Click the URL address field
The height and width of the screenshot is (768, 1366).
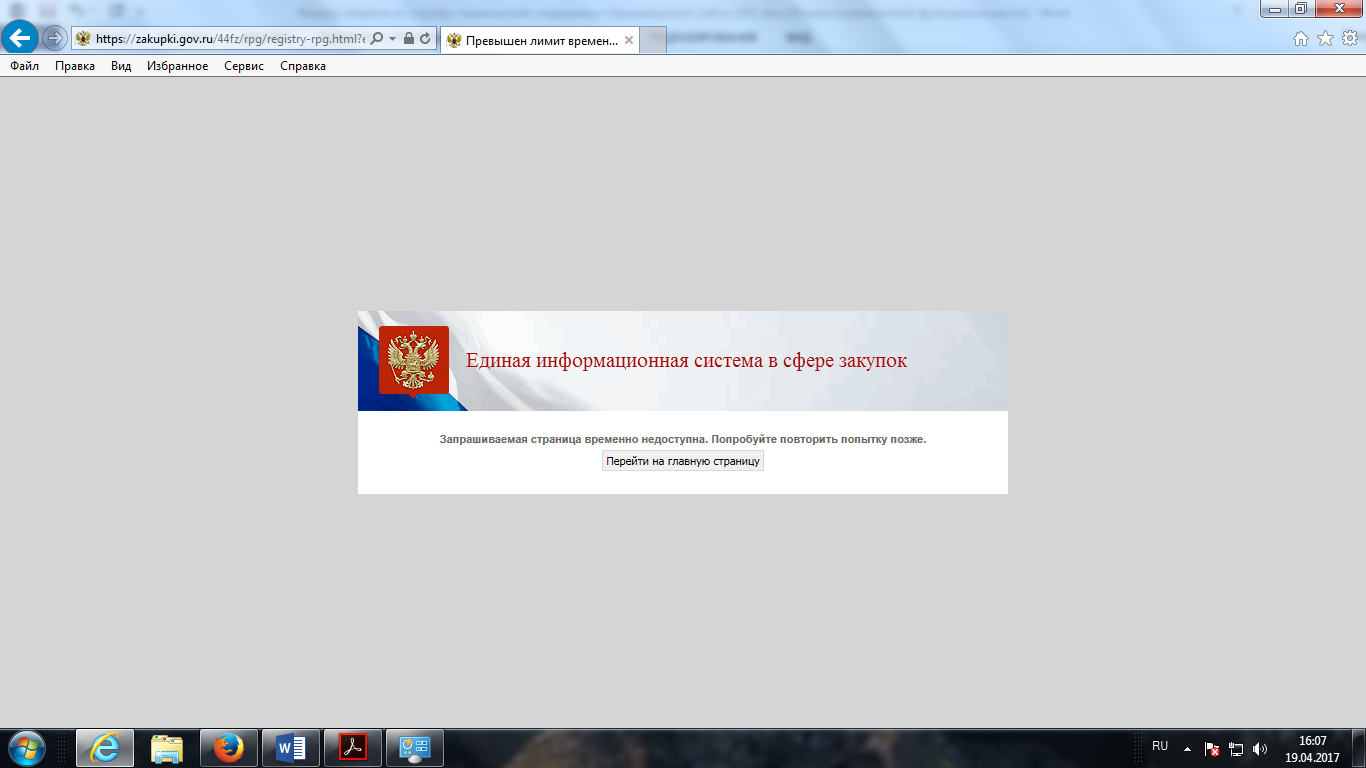[x=230, y=39]
